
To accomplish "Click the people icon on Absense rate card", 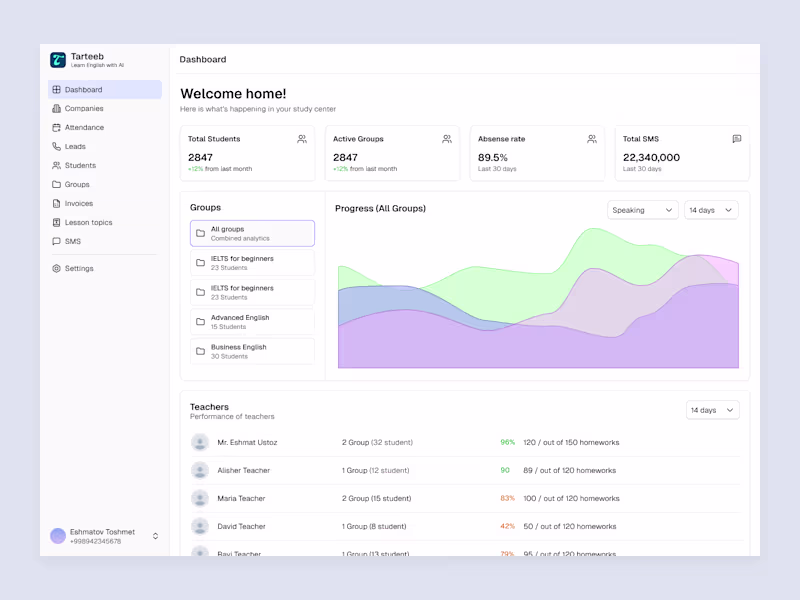I will point(592,139).
